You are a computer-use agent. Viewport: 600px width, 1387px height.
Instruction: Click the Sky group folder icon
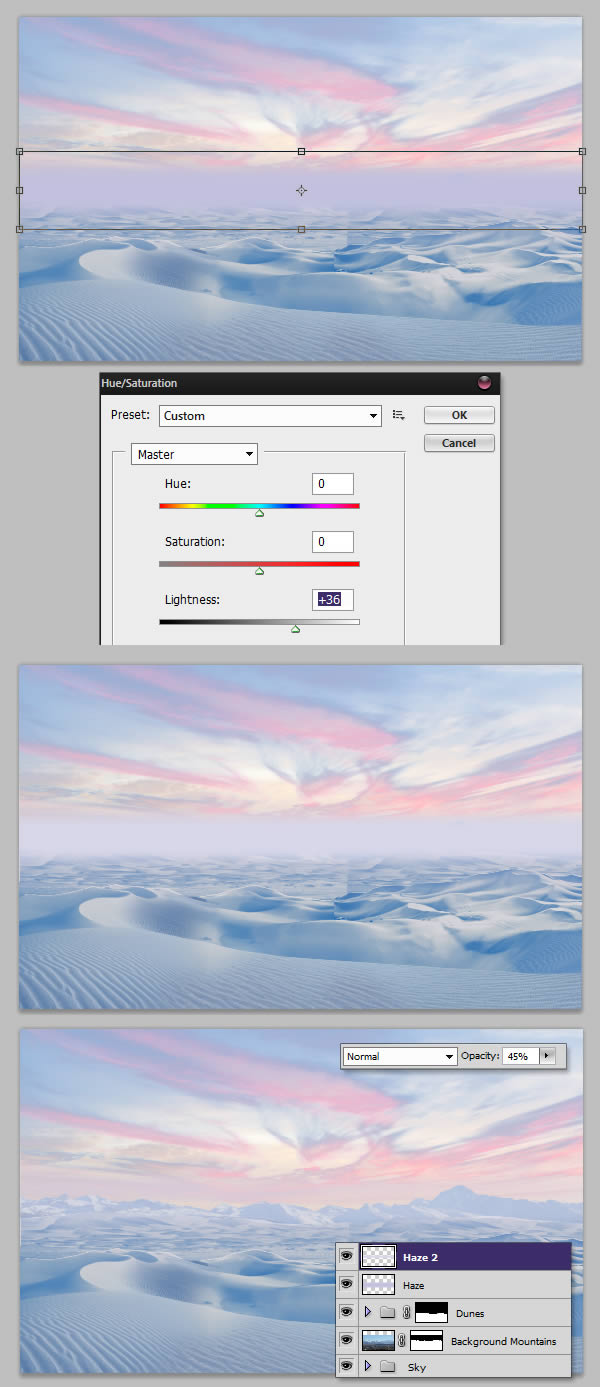click(x=387, y=1367)
